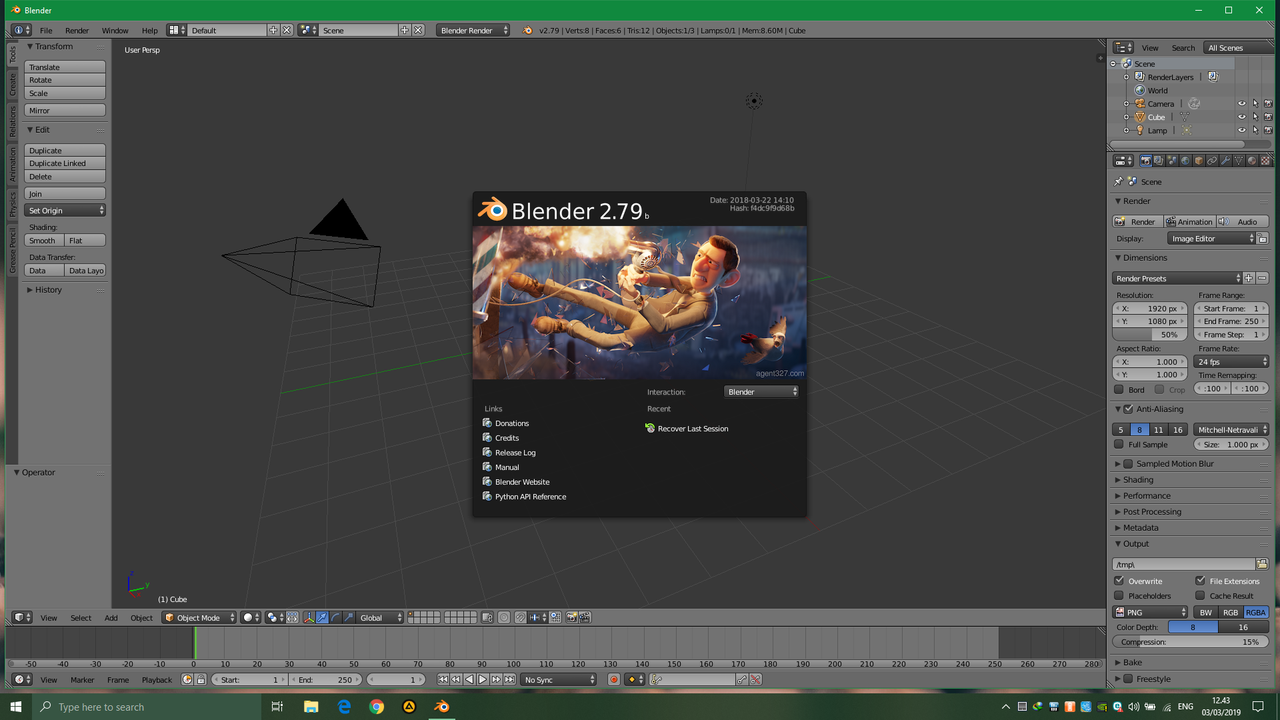Click the OpenGL render image camera icon
The height and width of the screenshot is (720, 1280).
point(572,618)
